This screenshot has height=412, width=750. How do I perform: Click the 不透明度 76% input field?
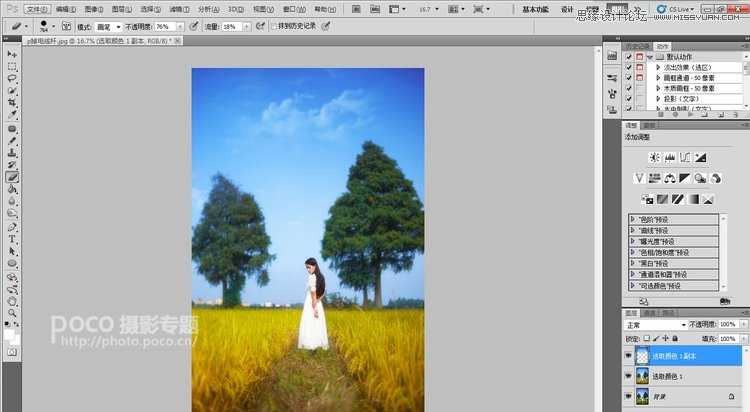165,26
